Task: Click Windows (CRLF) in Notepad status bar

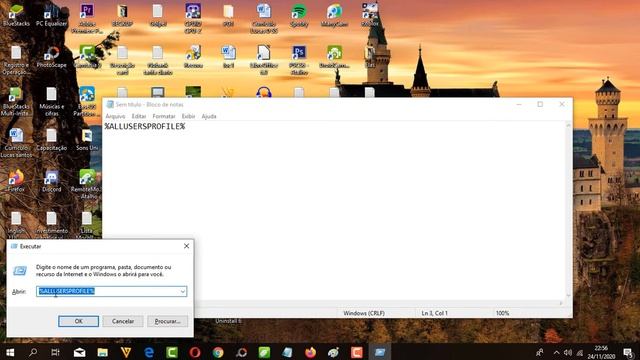Action: pyautogui.click(x=364, y=313)
